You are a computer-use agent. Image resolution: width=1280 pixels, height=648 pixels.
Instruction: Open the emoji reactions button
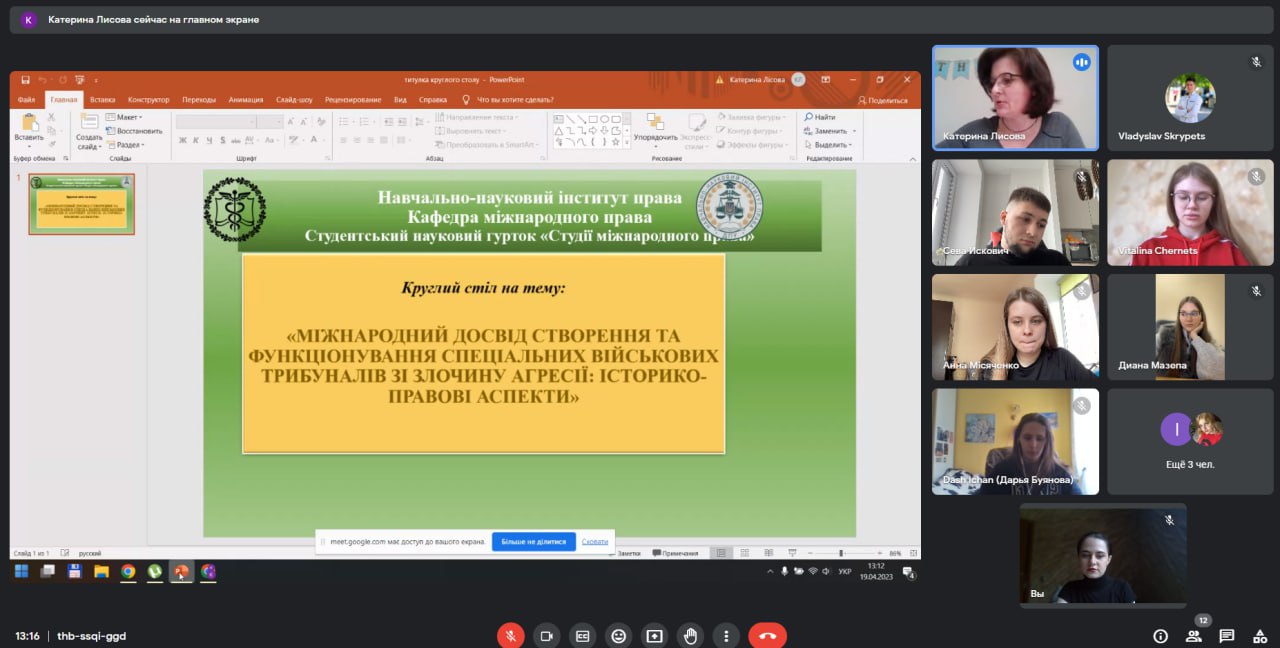click(x=619, y=636)
